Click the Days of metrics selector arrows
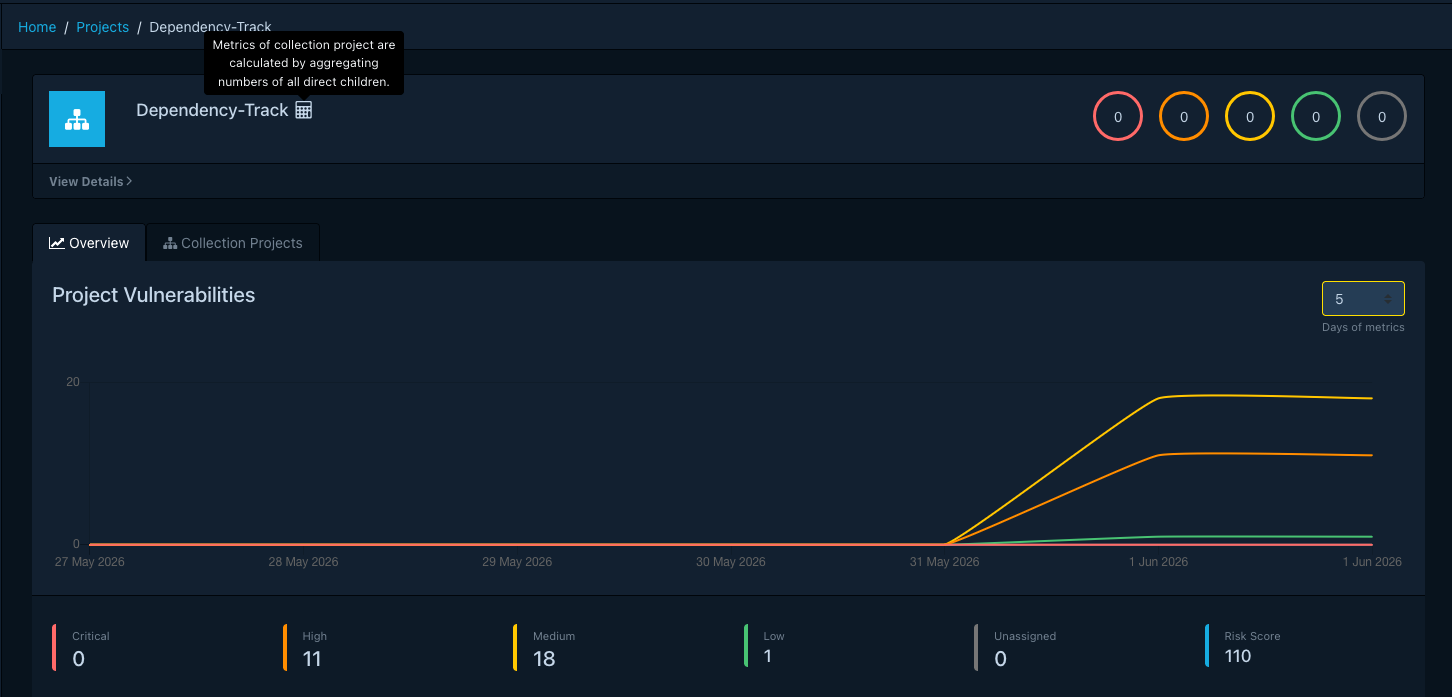 click(x=1387, y=299)
